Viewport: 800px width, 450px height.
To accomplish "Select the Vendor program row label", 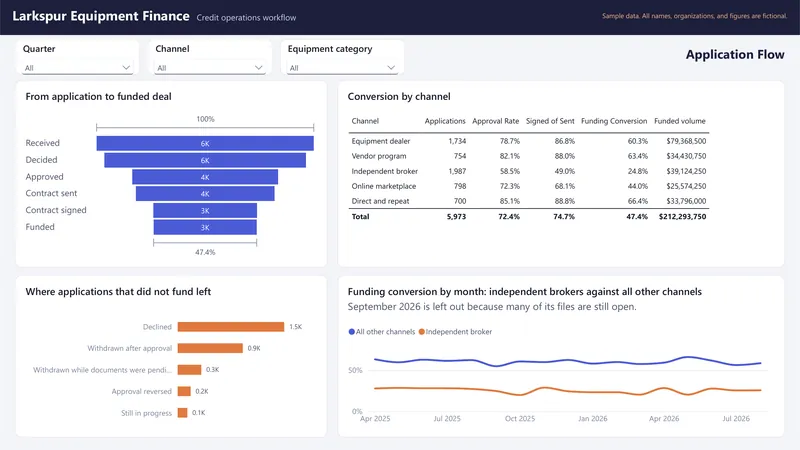I will pyautogui.click(x=379, y=156).
